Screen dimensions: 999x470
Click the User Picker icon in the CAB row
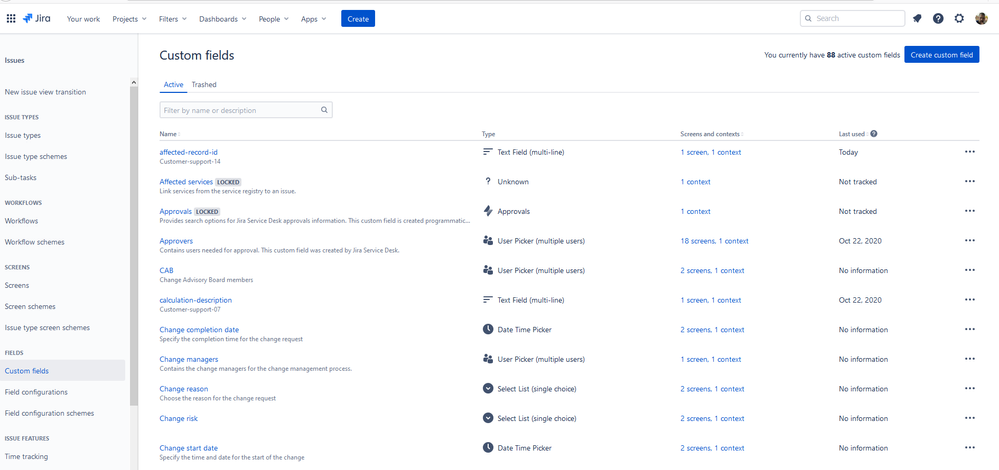(488, 270)
